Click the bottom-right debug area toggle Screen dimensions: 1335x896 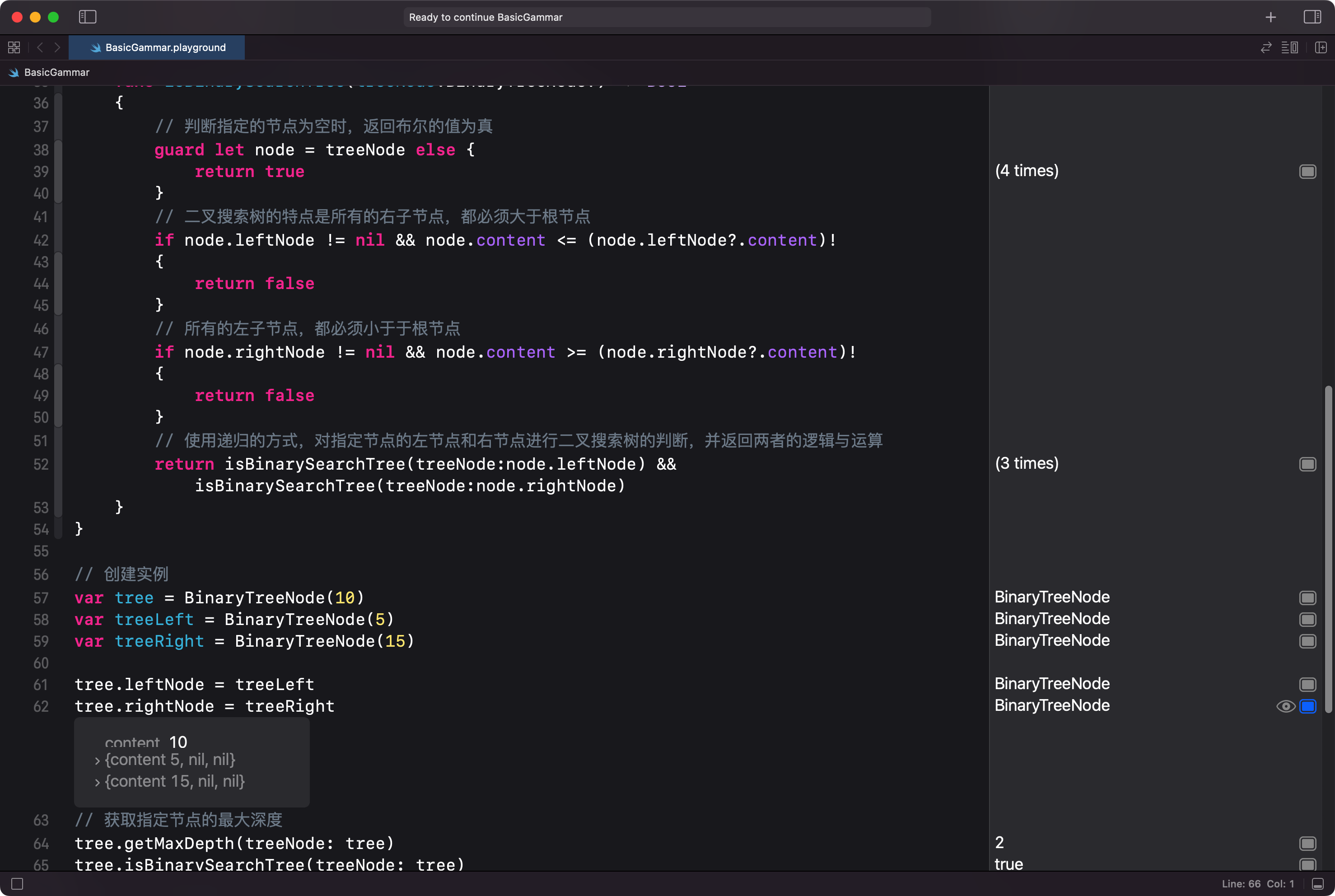click(x=1318, y=884)
